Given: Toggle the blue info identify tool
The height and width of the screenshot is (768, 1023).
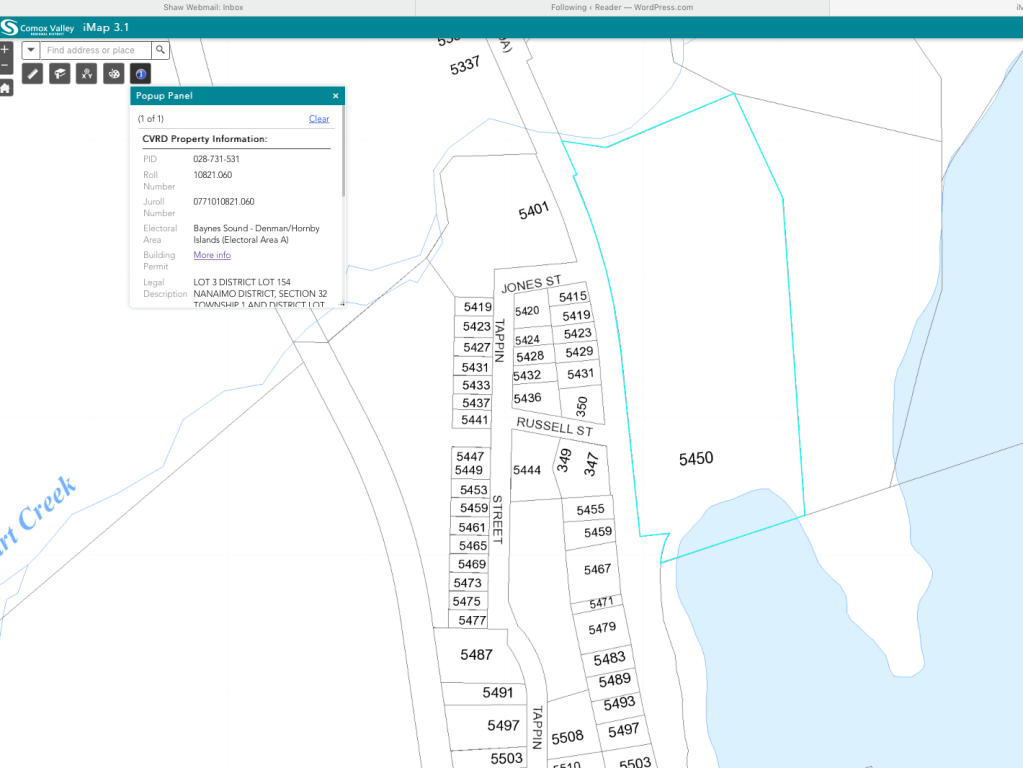Looking at the screenshot, I should click(x=141, y=74).
